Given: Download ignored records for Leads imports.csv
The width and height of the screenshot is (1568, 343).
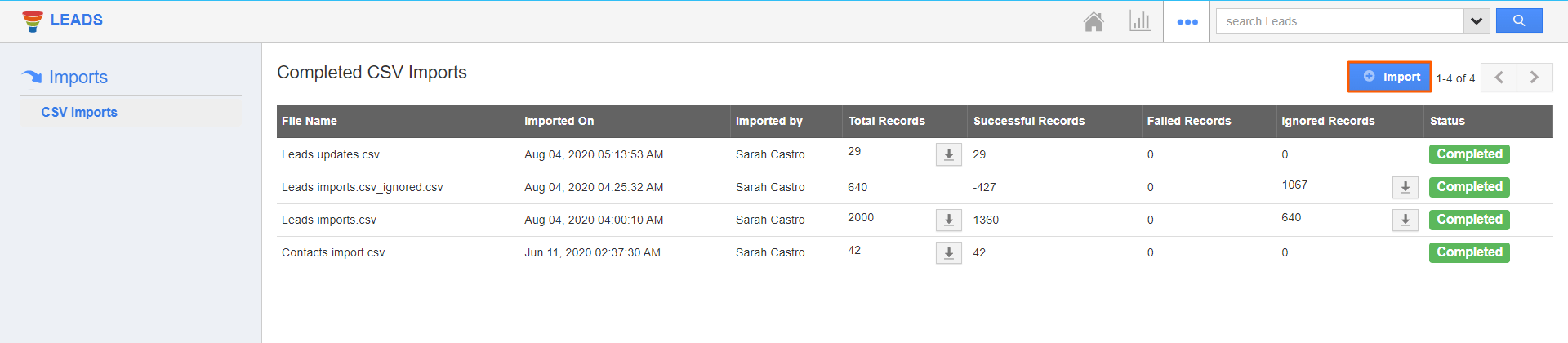Looking at the screenshot, I should (1405, 220).
